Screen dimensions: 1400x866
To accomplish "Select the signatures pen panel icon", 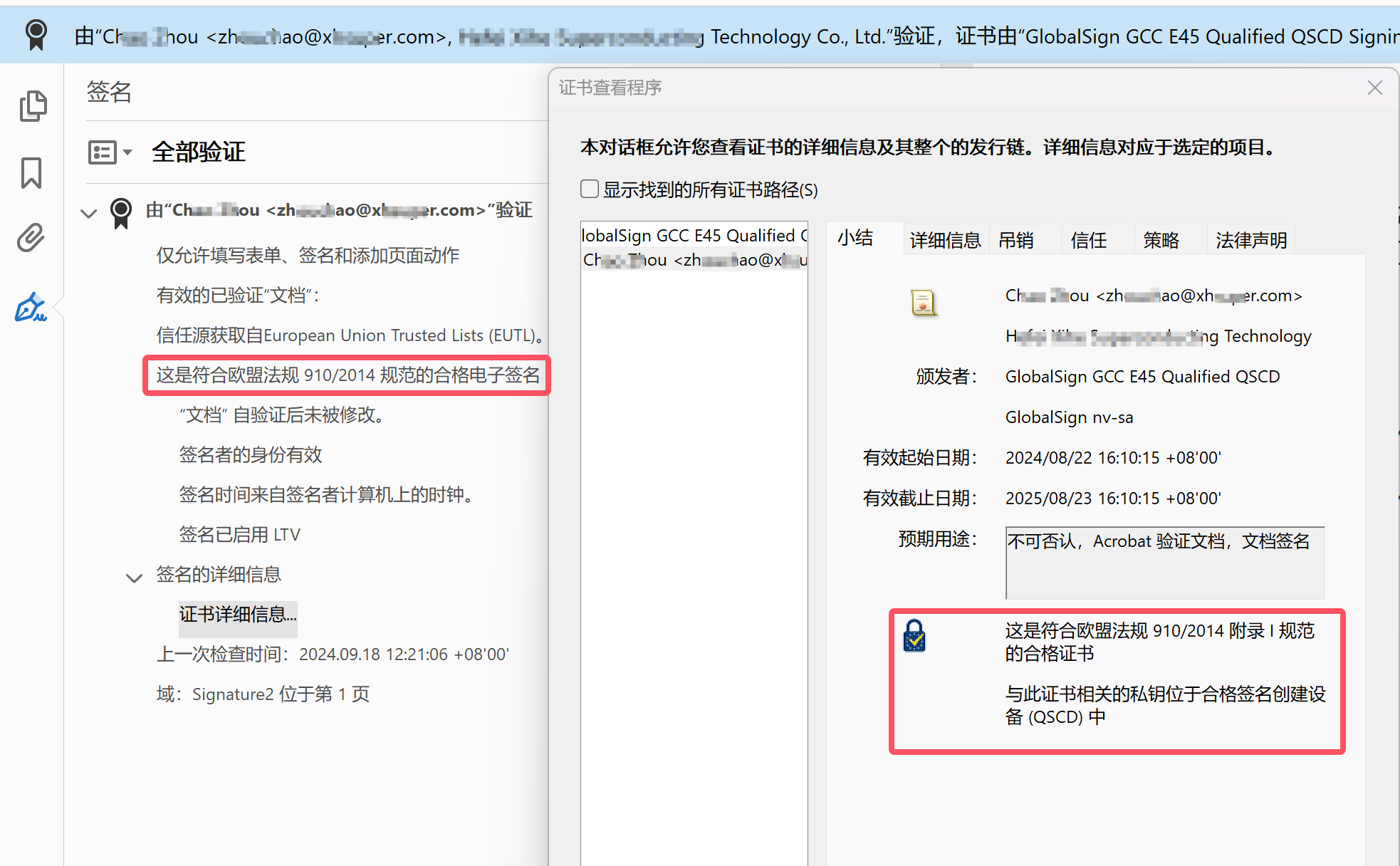I will [x=31, y=307].
